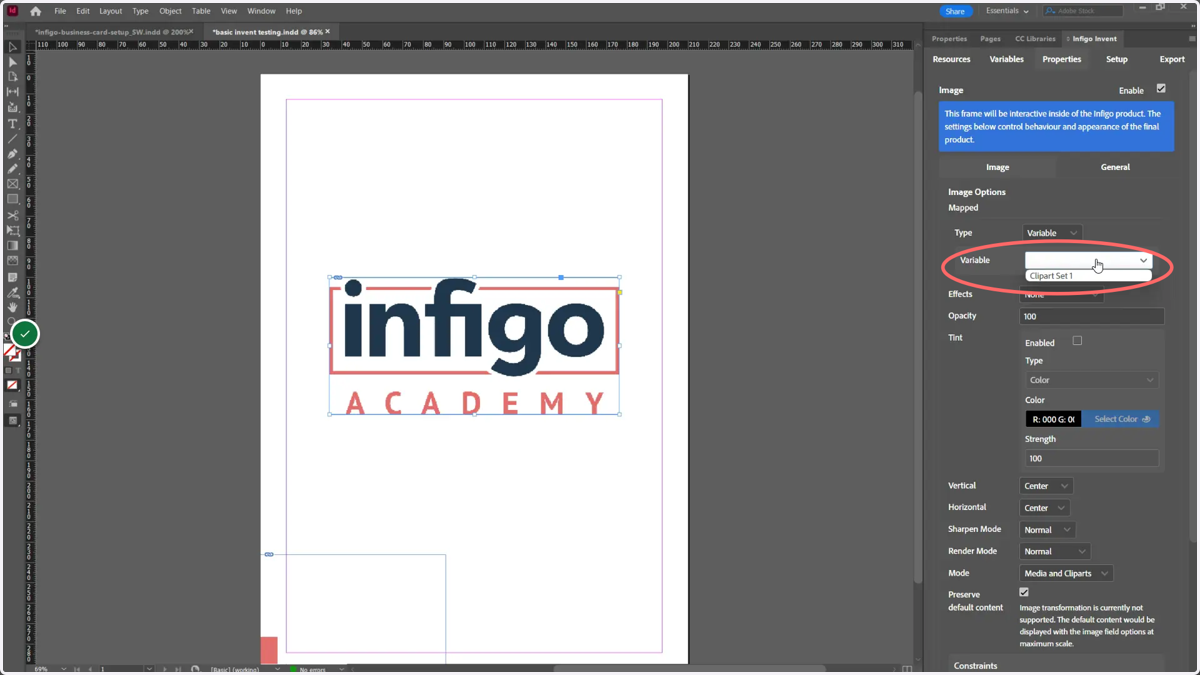Enable the Tint checkbox
The image size is (1200, 675).
click(x=1077, y=341)
